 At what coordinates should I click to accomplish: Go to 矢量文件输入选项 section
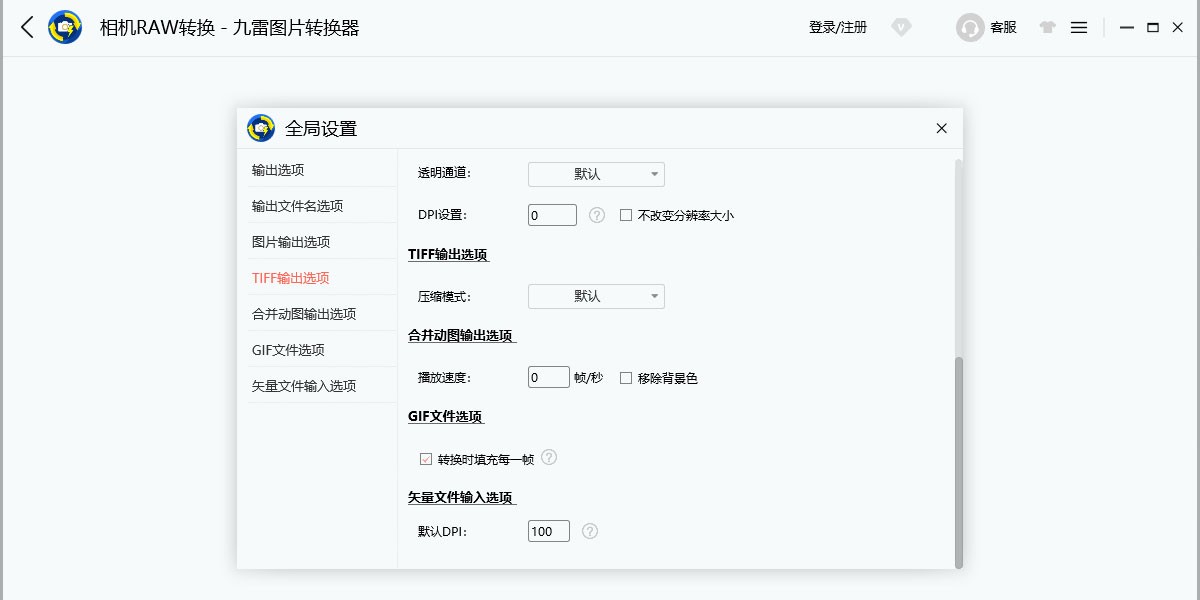point(304,386)
